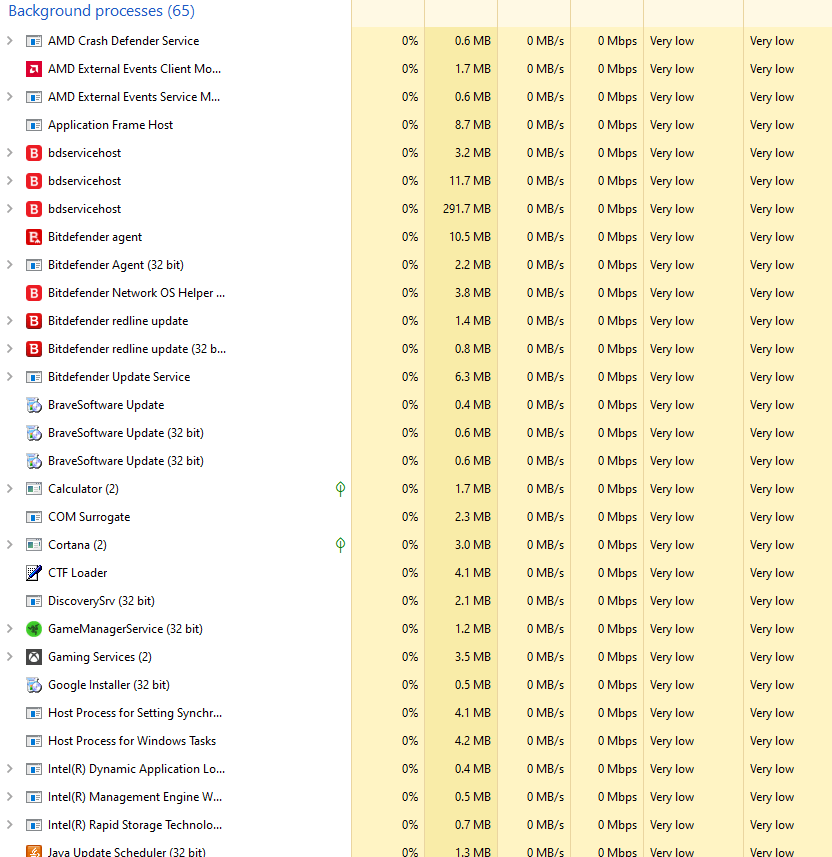Image resolution: width=832 pixels, height=857 pixels.
Task: Click the 10.5 MB memory value
Action: [470, 237]
